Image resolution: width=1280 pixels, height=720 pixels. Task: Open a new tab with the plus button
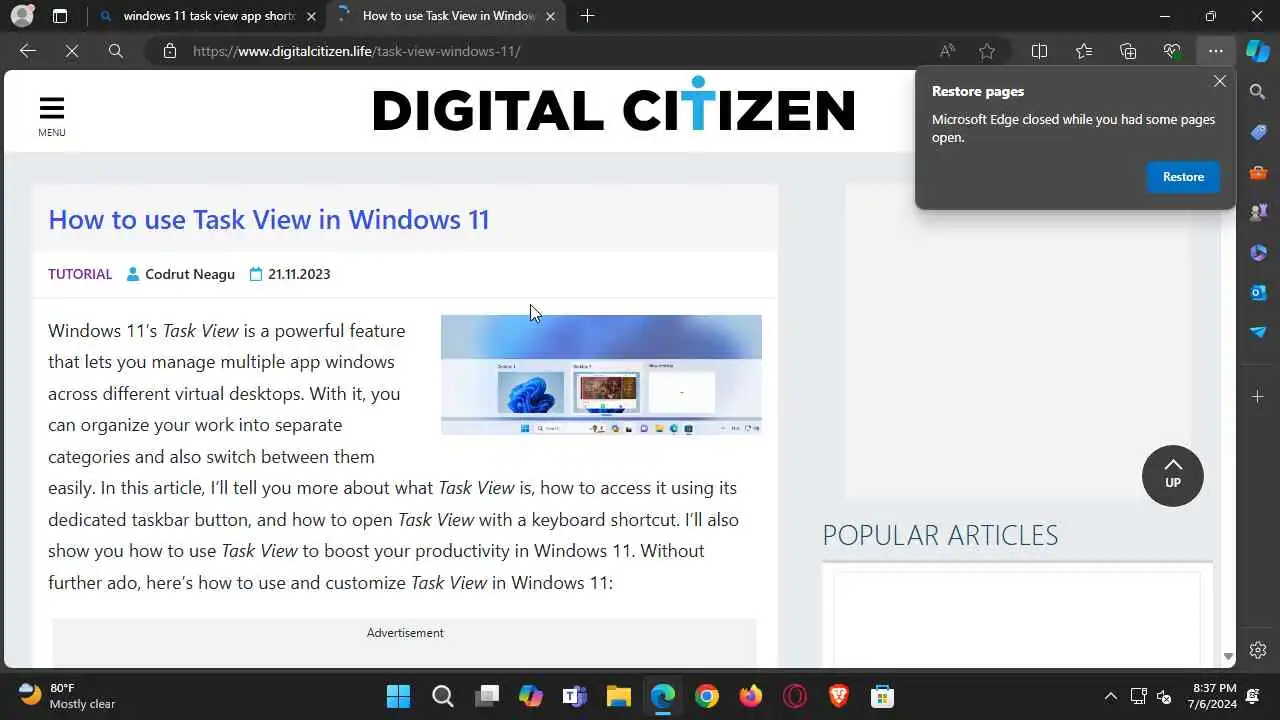pyautogui.click(x=587, y=16)
